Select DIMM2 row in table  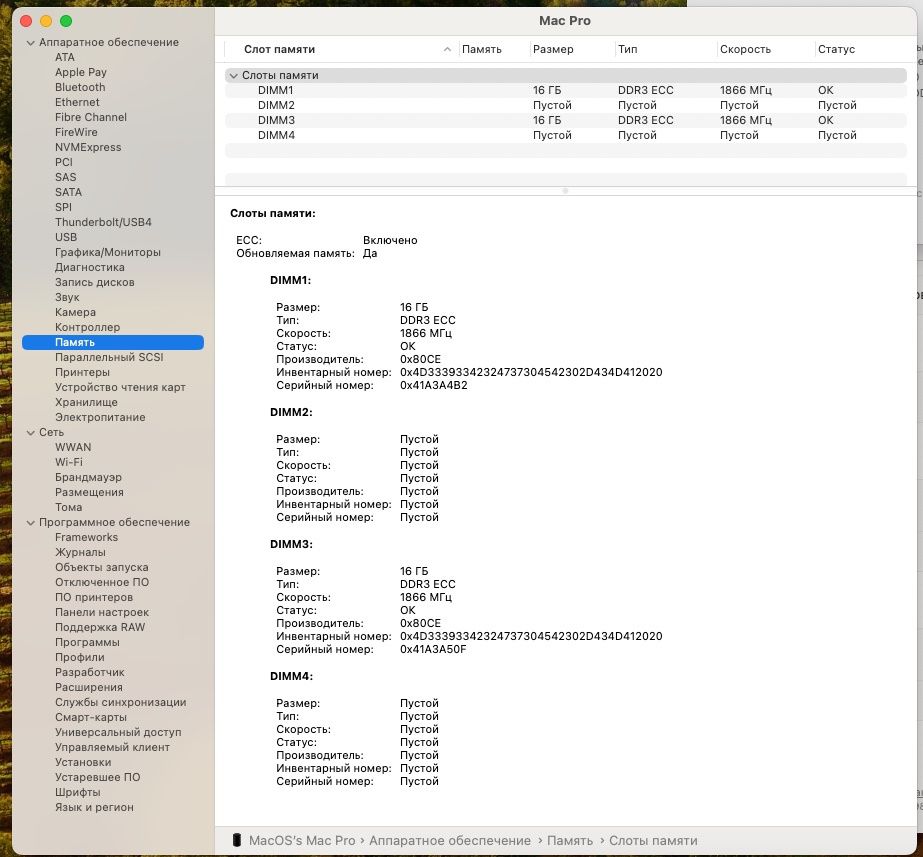tap(565, 105)
